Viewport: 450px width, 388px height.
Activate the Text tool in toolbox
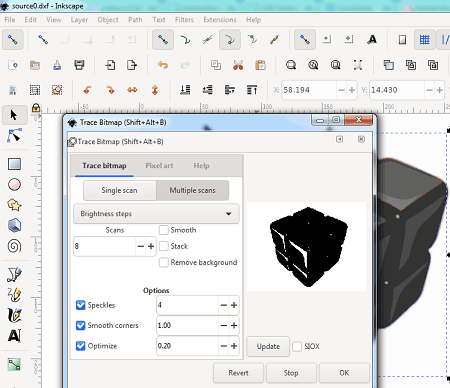pyautogui.click(x=14, y=336)
